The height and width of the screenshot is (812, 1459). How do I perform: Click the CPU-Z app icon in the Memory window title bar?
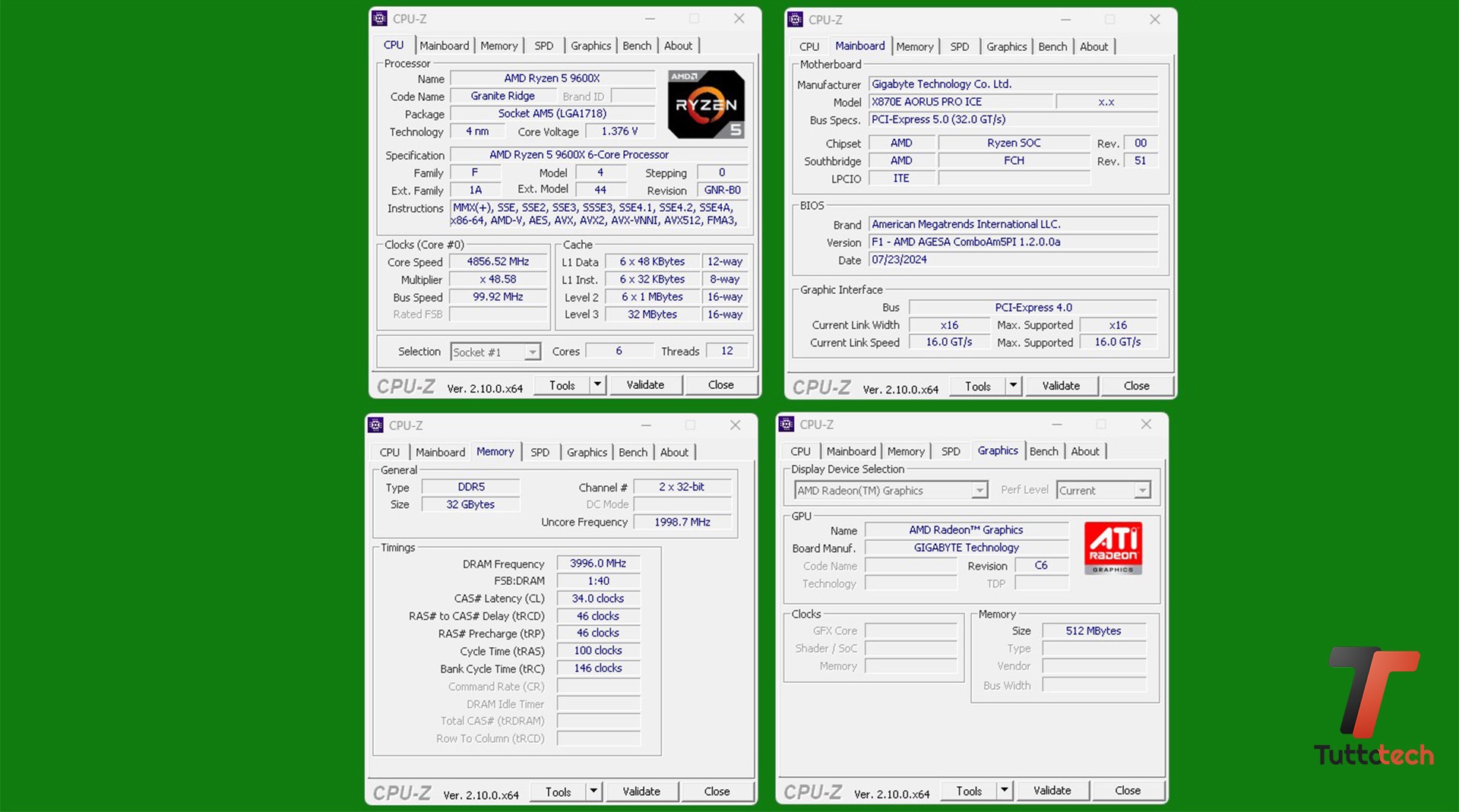pyautogui.click(x=376, y=425)
